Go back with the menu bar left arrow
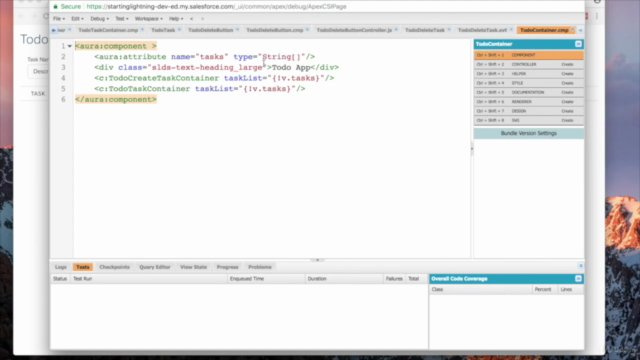The width and height of the screenshot is (640, 360). pos(191,19)
